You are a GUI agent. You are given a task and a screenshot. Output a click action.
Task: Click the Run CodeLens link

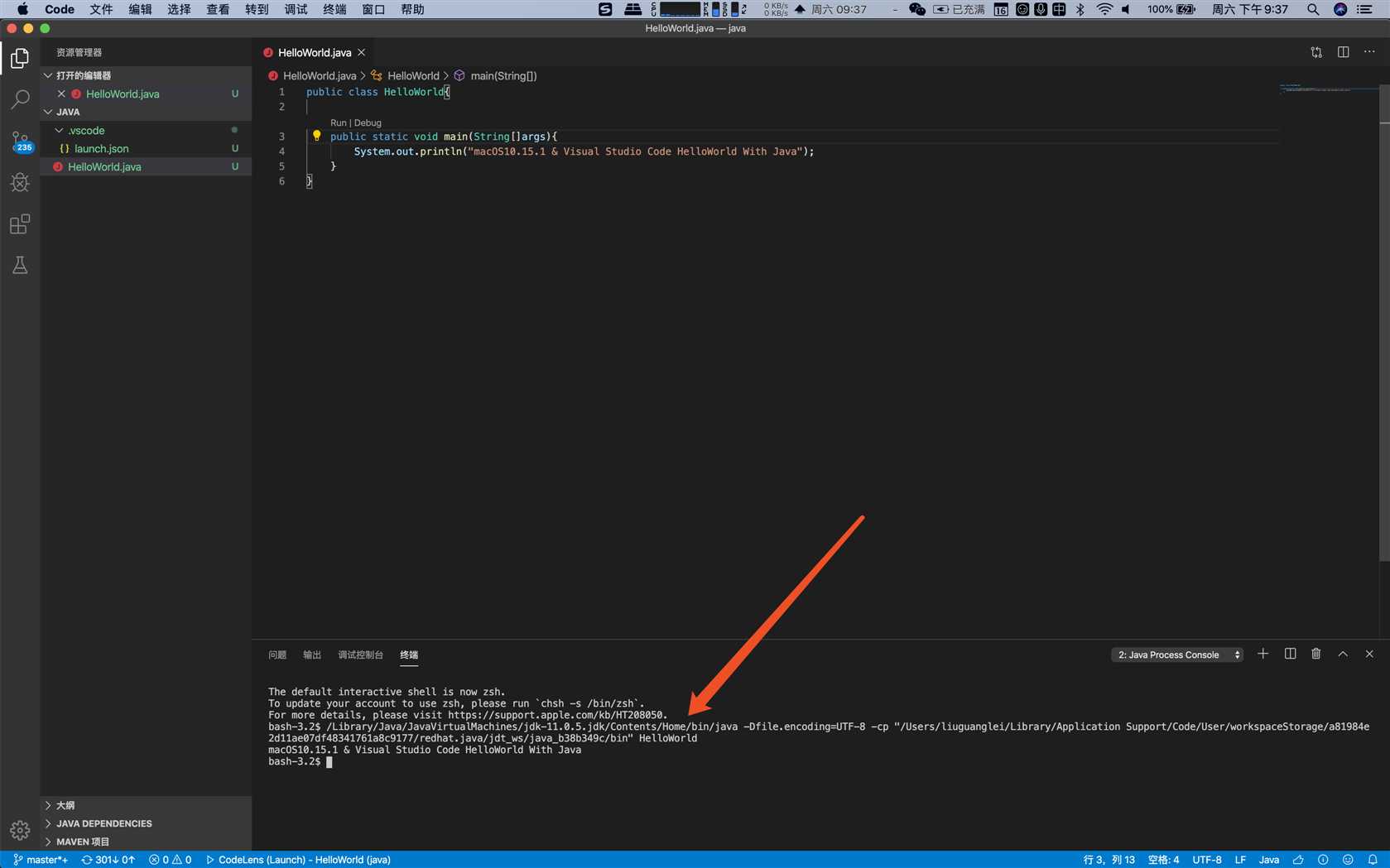pos(338,122)
